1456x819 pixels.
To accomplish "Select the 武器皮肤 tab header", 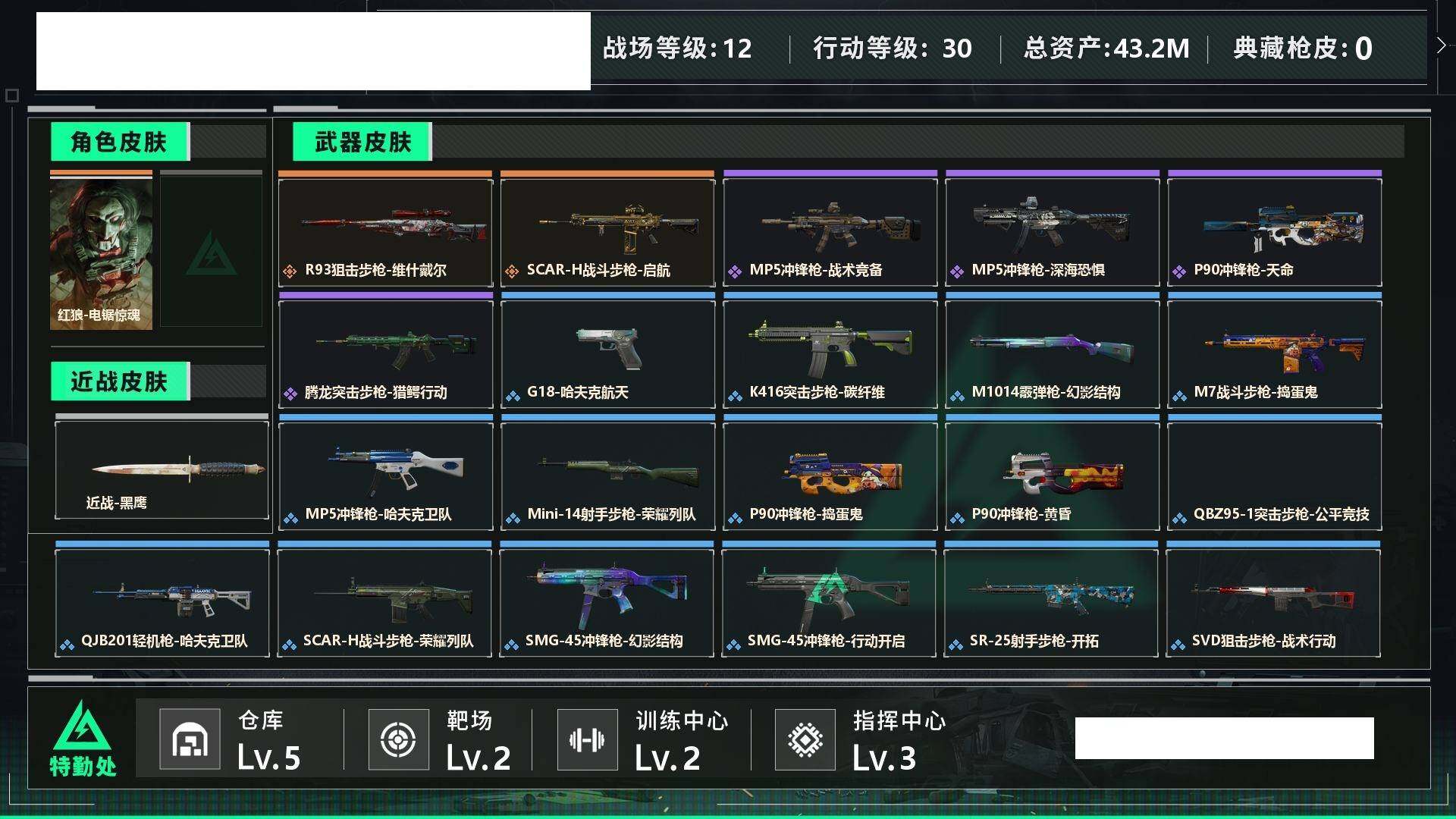I will pyautogui.click(x=362, y=142).
